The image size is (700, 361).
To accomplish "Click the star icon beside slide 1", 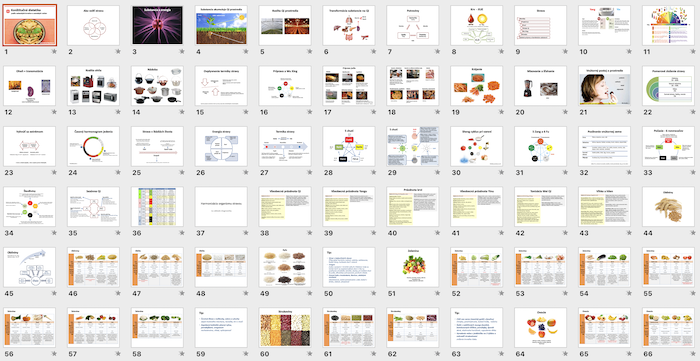I will point(54,52).
